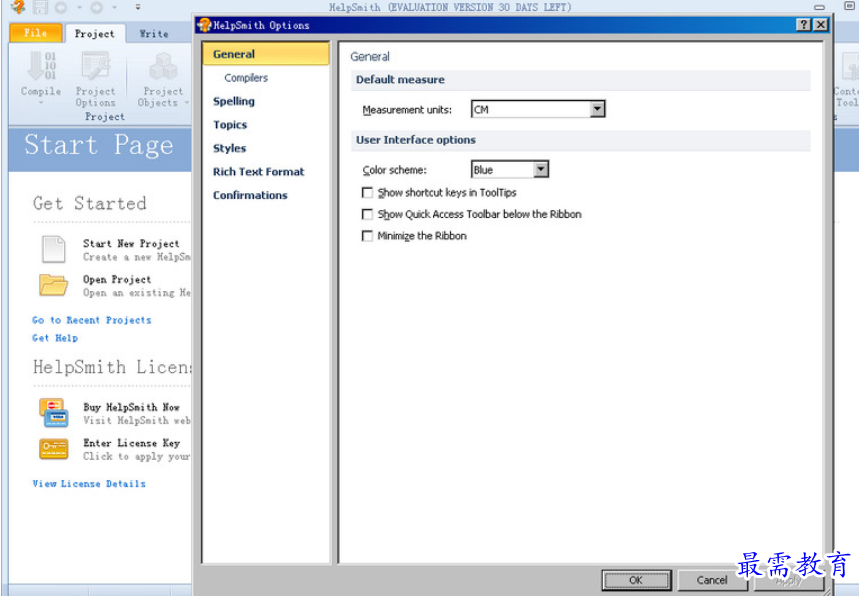Click the 'Color scheme:' label
This screenshot has height=596, width=859.
point(394,170)
